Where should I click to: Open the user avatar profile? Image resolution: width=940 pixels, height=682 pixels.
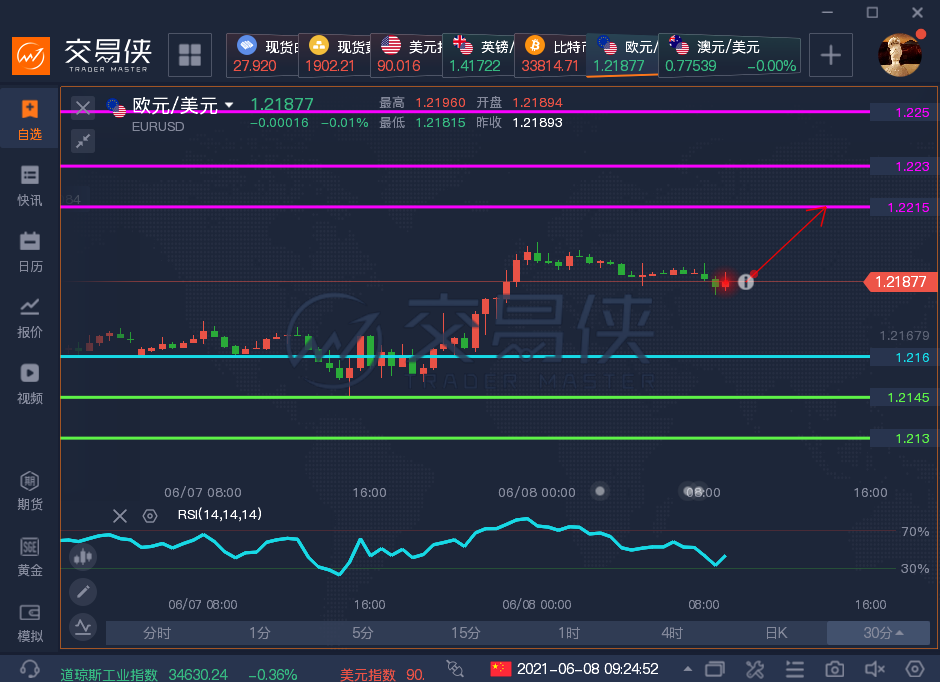coord(899,55)
